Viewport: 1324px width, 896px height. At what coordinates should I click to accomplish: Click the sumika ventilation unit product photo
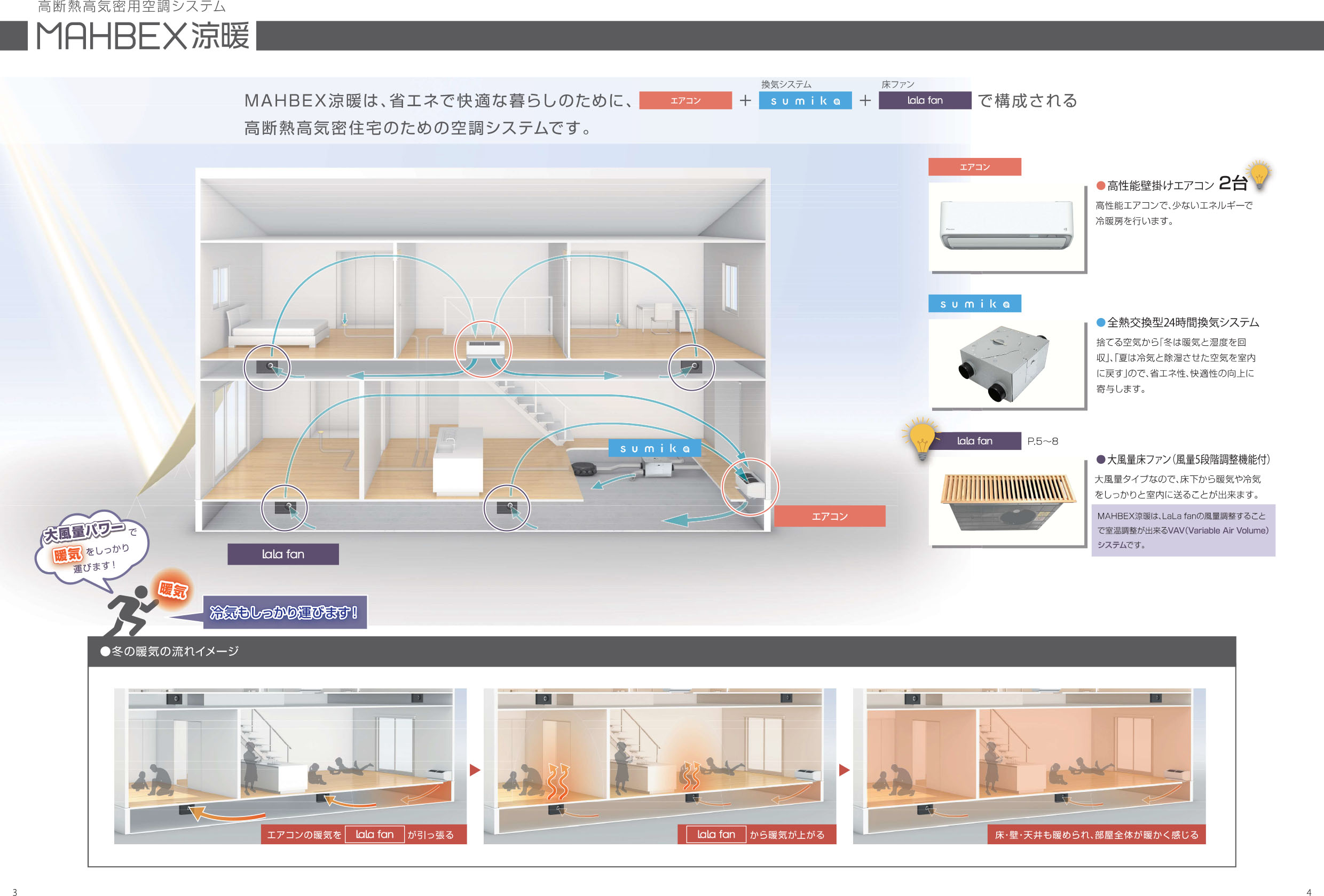click(1003, 363)
